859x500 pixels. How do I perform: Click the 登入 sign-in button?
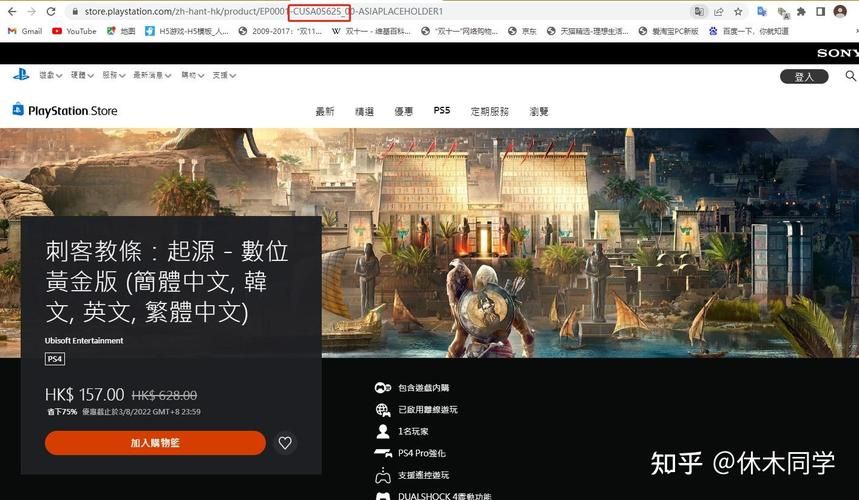point(804,77)
